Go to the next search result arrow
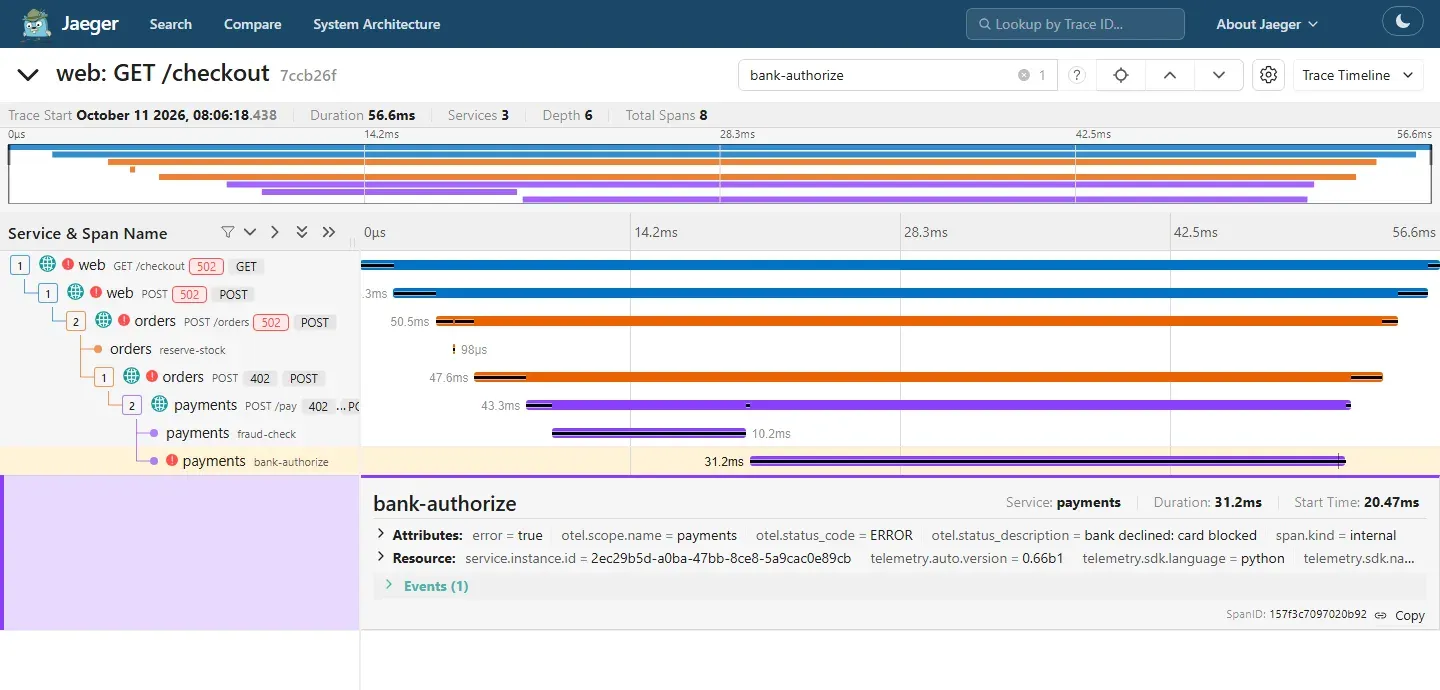This screenshot has width=1440, height=690. tap(1219, 75)
